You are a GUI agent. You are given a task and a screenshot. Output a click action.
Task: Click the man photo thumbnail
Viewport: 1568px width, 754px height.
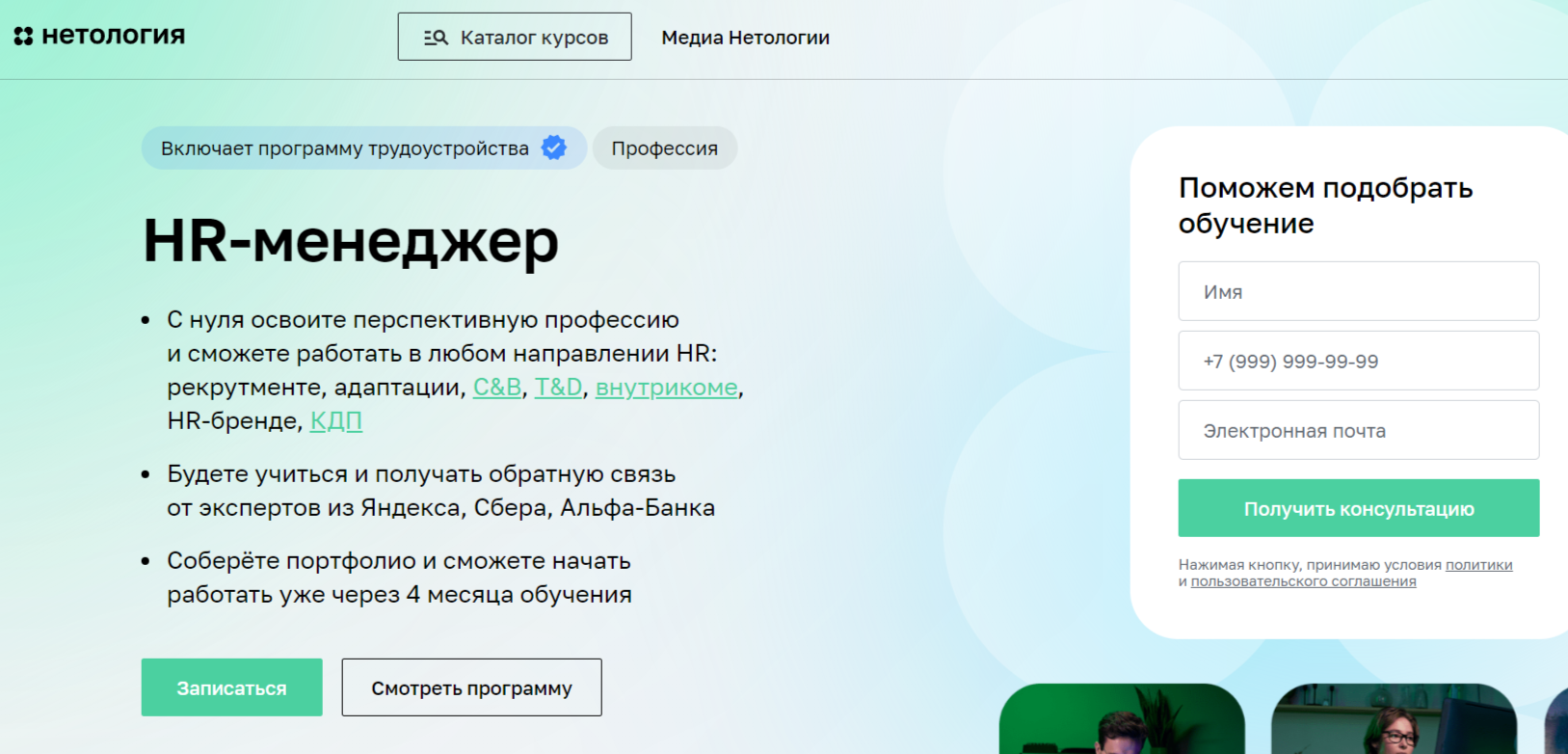point(1122,719)
